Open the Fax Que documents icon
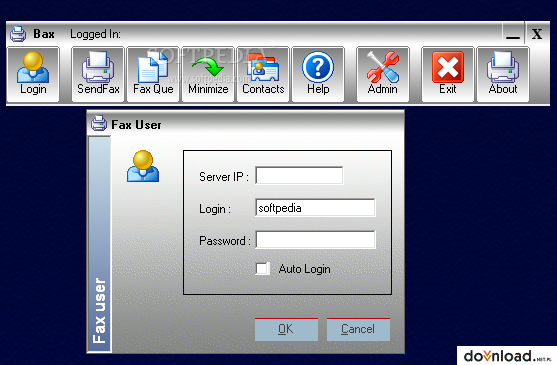The height and width of the screenshot is (365, 557). point(153,67)
